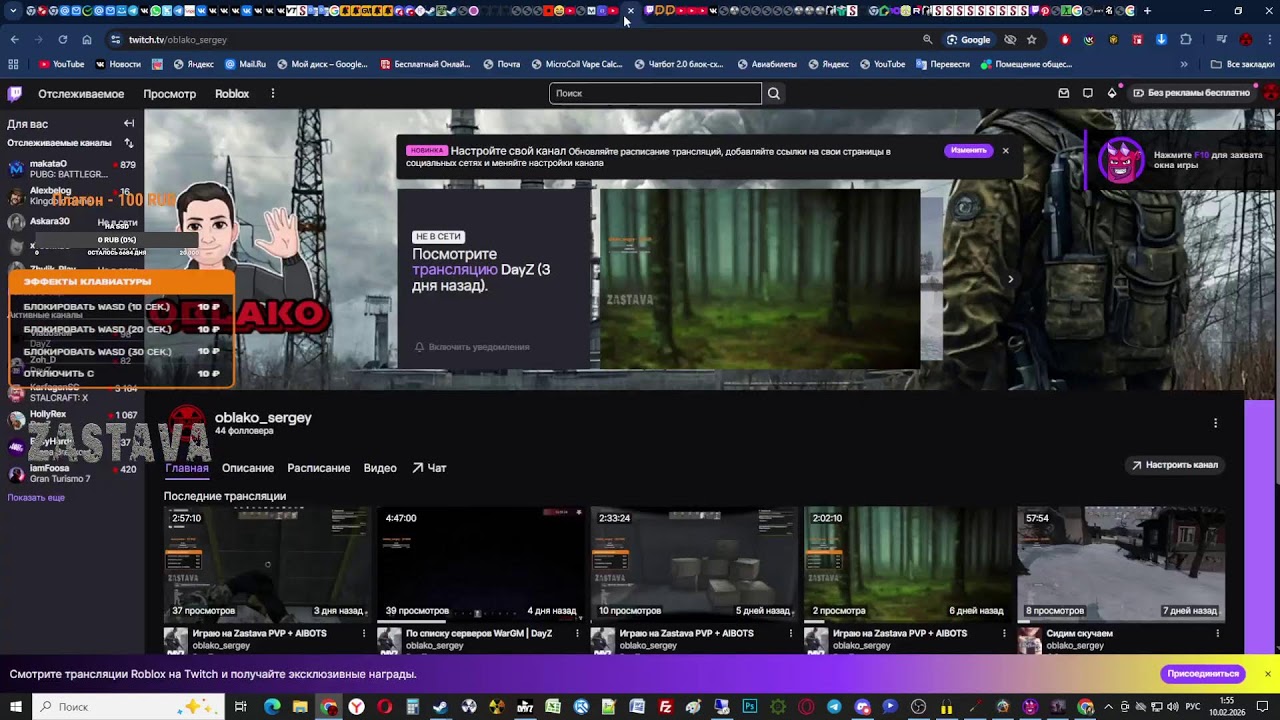
Task: Go to the browser home page icon
Action: click(x=87, y=40)
